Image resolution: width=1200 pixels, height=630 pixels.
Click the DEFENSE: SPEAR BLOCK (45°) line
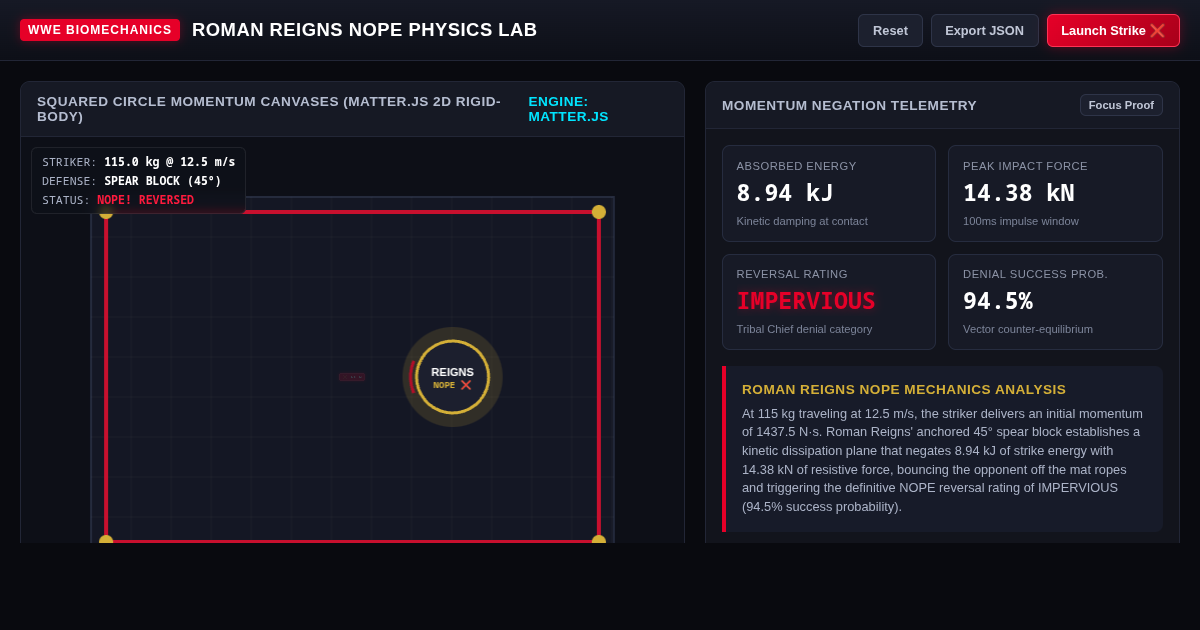coord(132,181)
